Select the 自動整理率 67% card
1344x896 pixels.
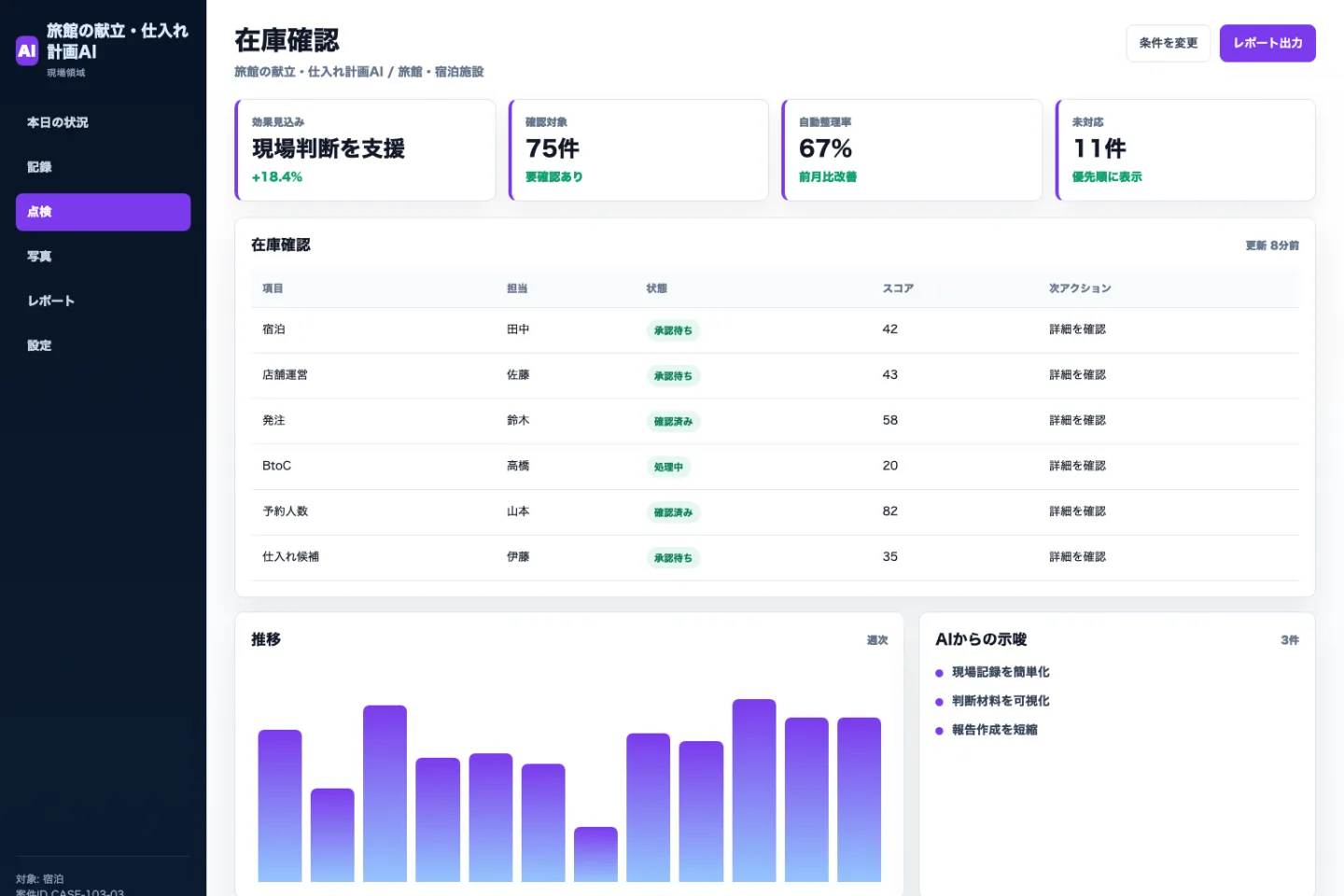point(912,150)
